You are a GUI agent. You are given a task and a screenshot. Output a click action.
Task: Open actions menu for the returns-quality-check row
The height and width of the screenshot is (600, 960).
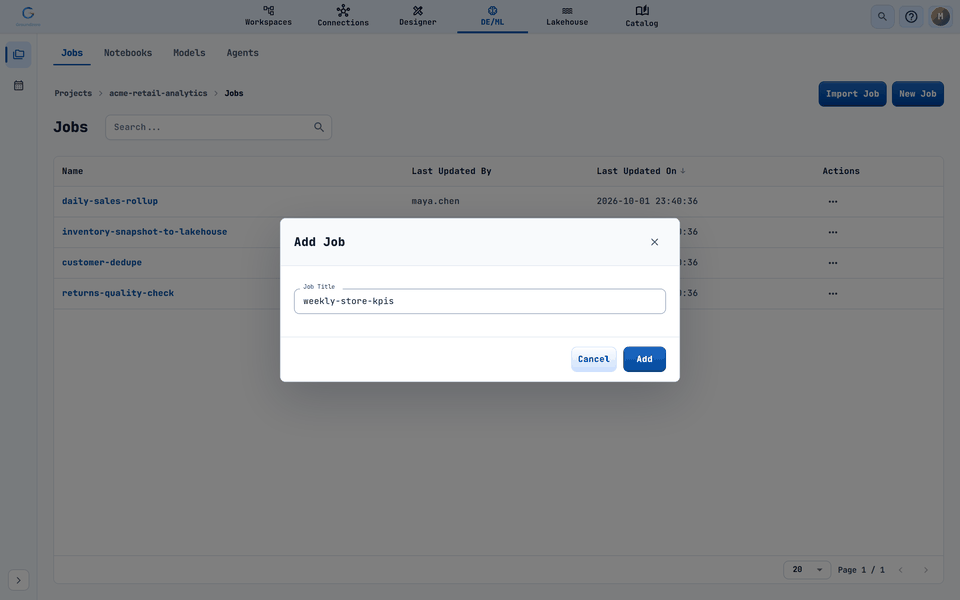(x=833, y=293)
